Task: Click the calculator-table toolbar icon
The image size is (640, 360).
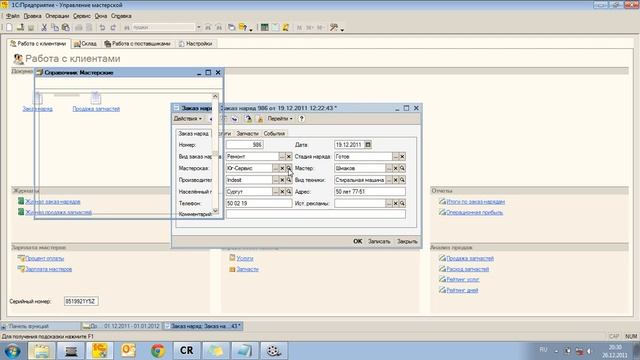Action: [264, 27]
